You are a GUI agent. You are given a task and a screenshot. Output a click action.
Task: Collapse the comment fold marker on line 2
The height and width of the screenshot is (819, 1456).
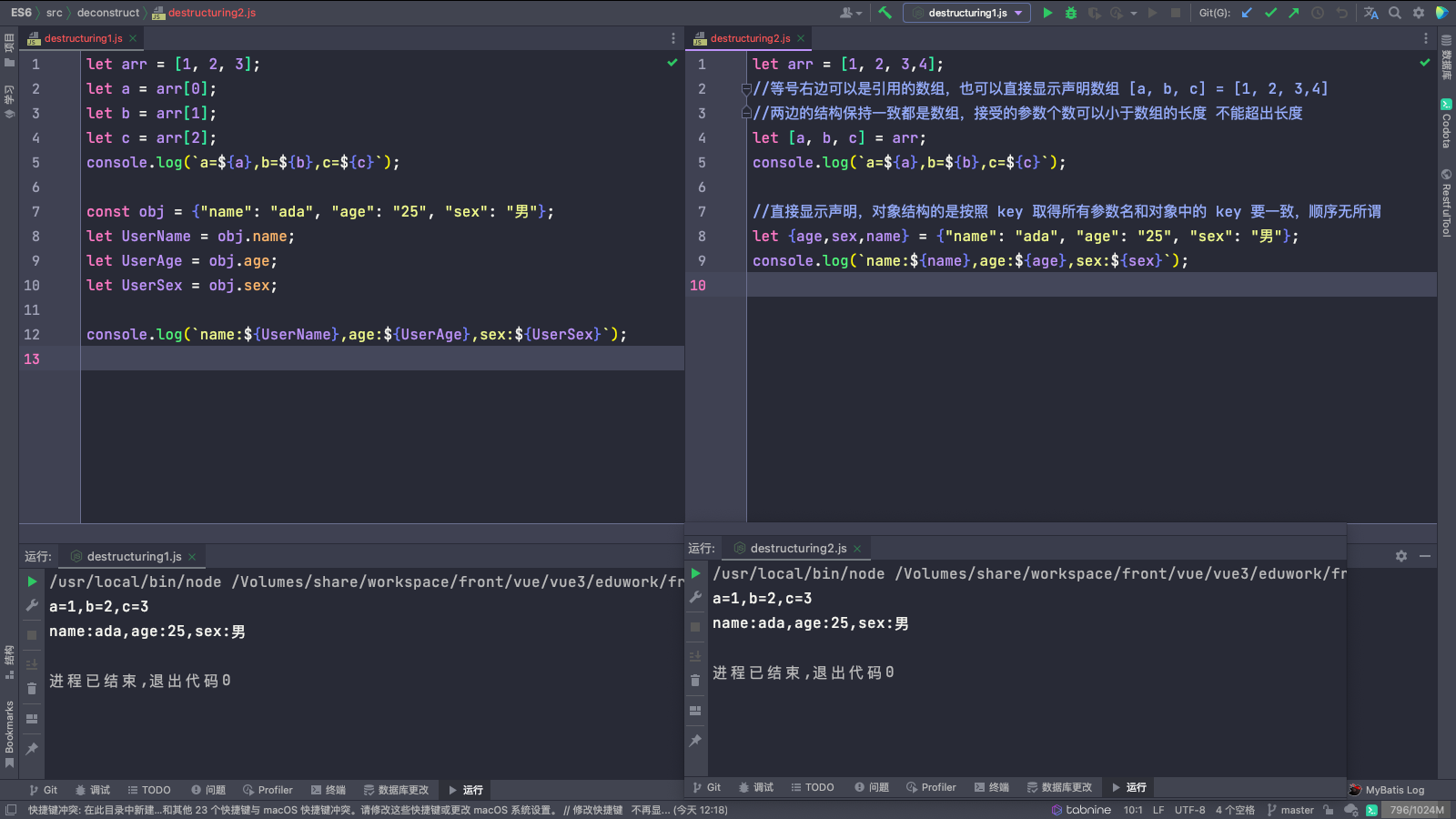tap(746, 89)
